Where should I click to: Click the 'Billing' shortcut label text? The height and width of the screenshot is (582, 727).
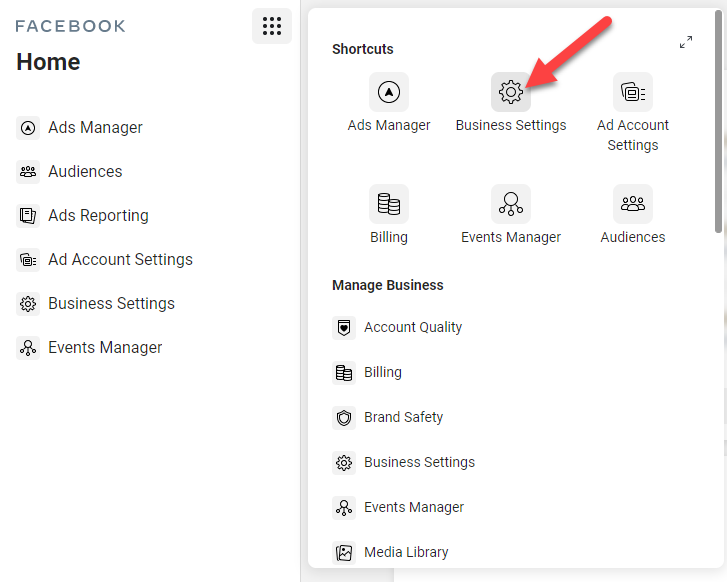pyautogui.click(x=389, y=237)
